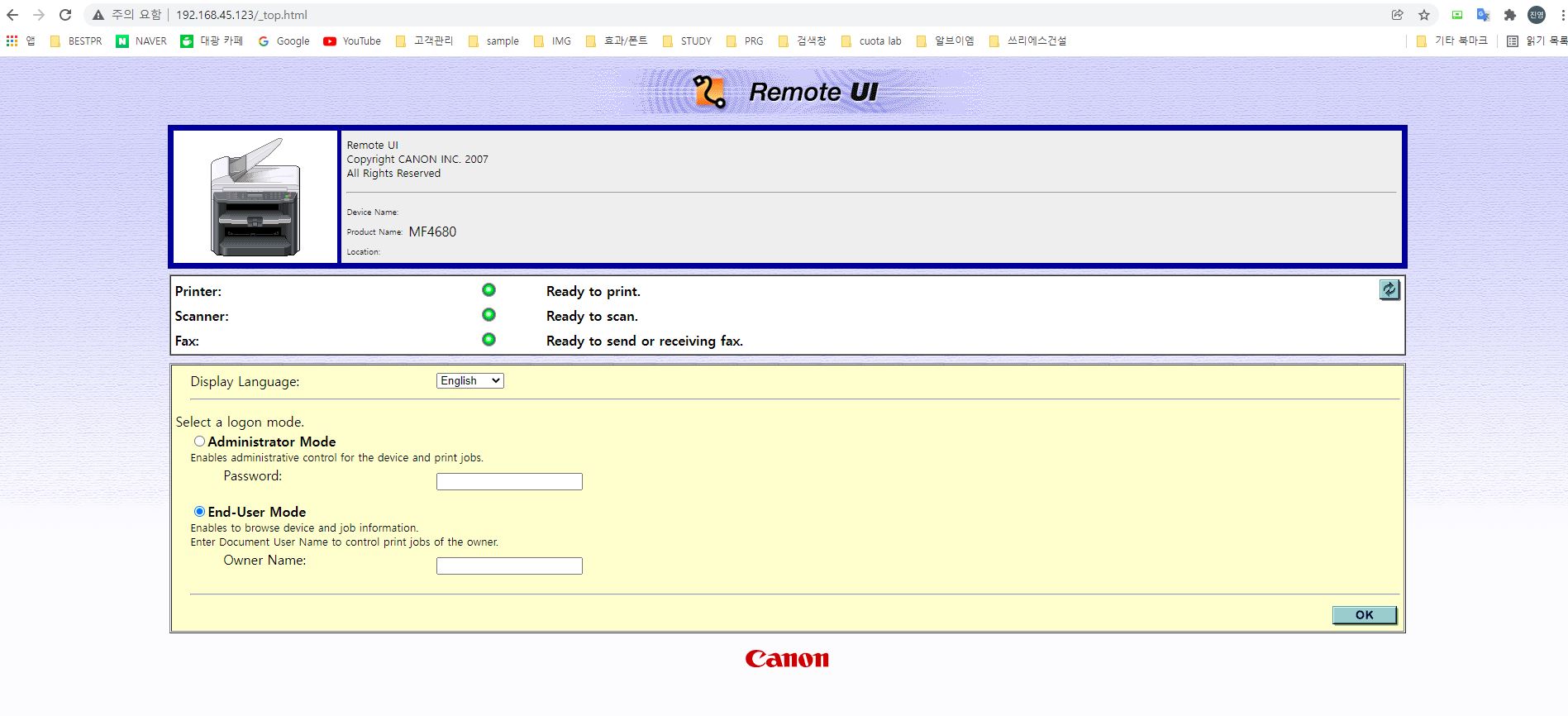Open the 기타 북마크 folder
This screenshot has height=716, width=1568.
pyautogui.click(x=1451, y=41)
